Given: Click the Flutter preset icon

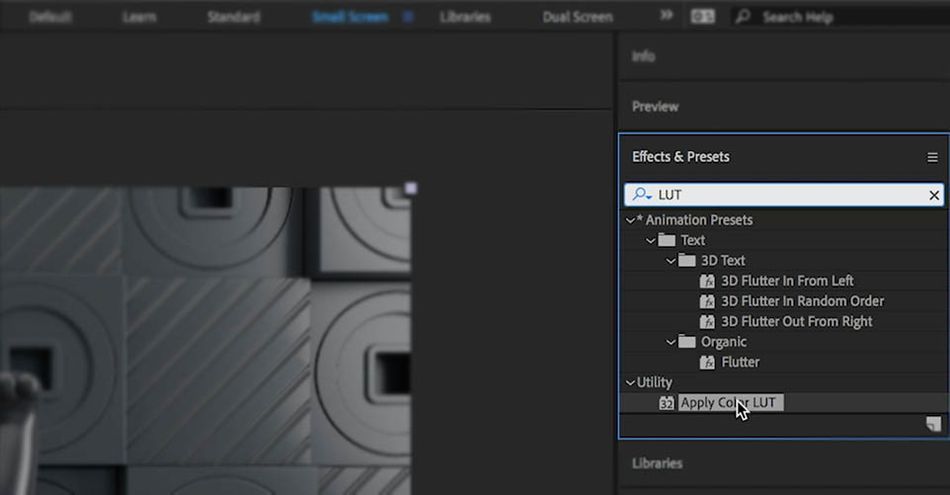Looking at the screenshot, I should [x=707, y=362].
